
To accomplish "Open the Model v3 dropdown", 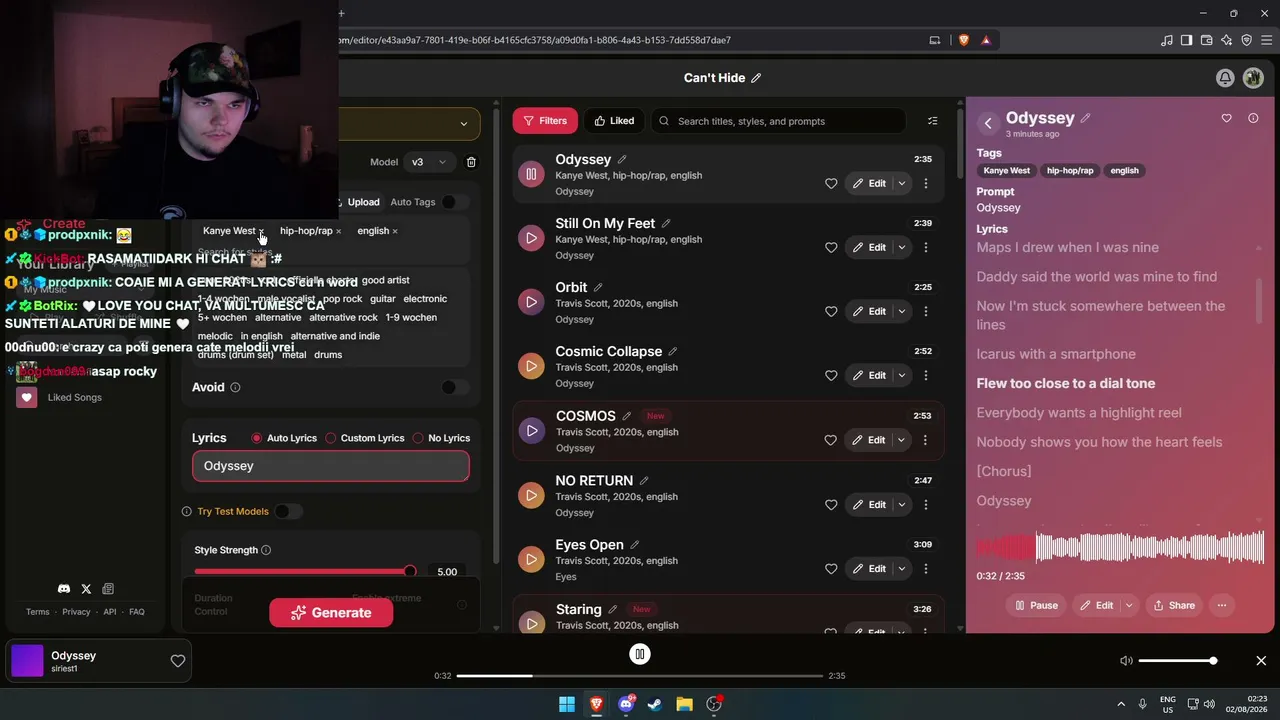I will pyautogui.click(x=428, y=162).
